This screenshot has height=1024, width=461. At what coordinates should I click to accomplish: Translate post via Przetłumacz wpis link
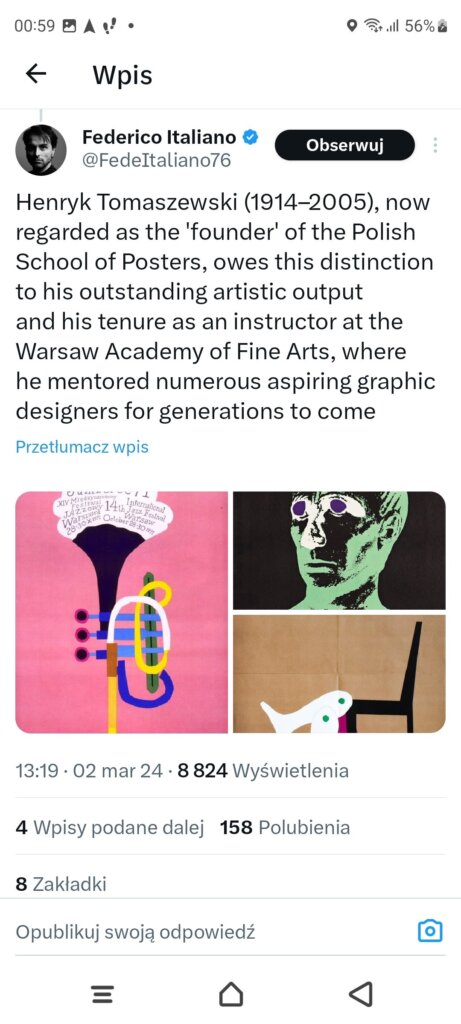coord(82,447)
